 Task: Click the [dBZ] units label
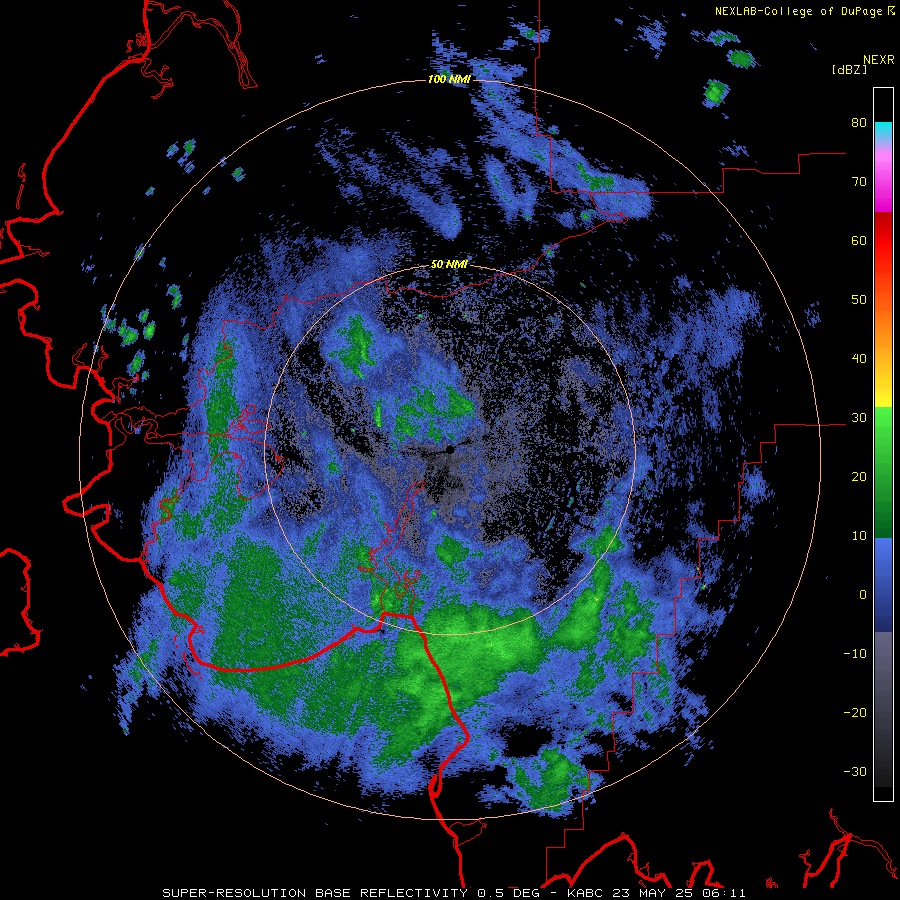coord(849,69)
